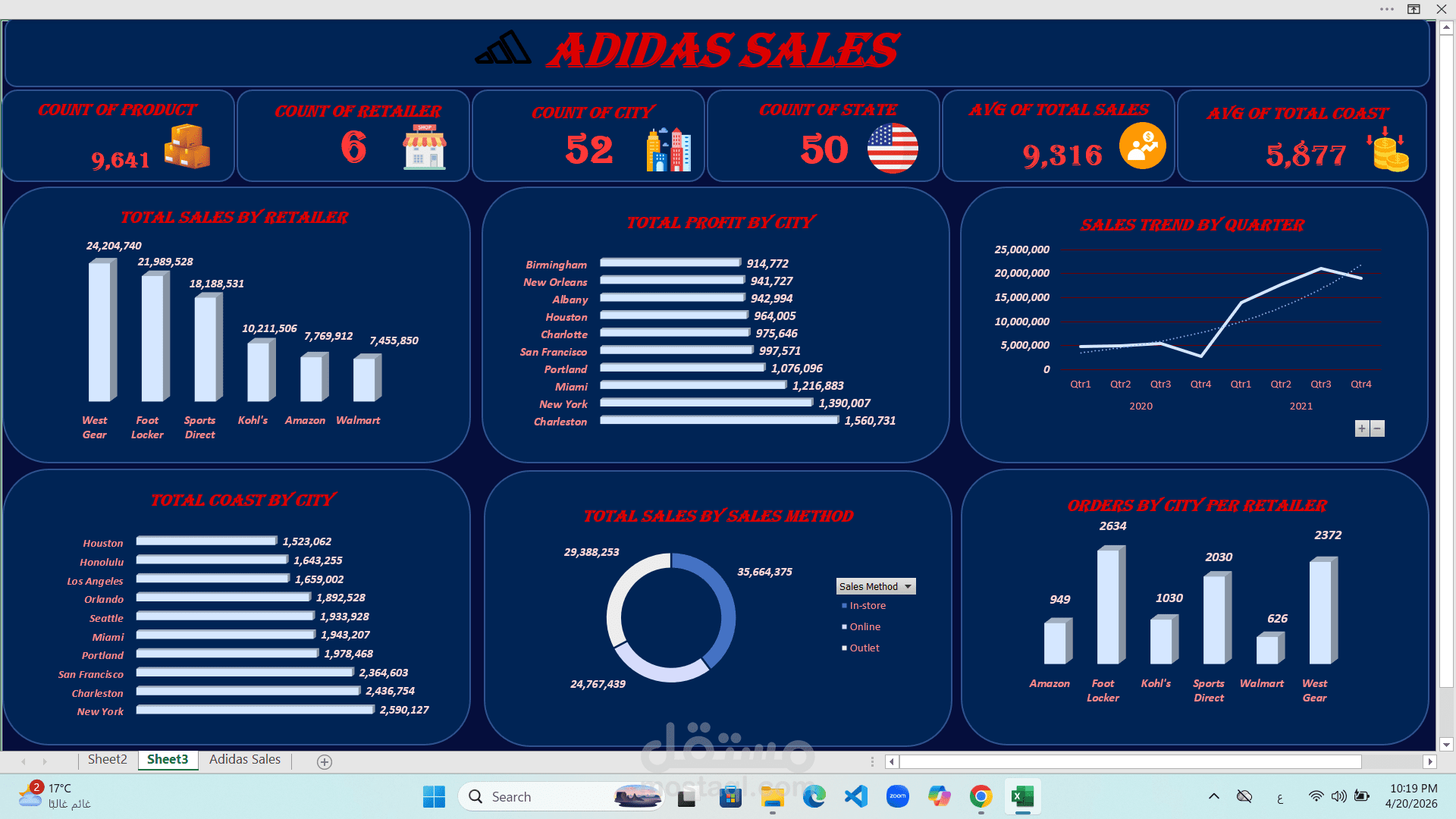Click the Count of Retailer value 6
The height and width of the screenshot is (819, 1456).
(x=353, y=147)
